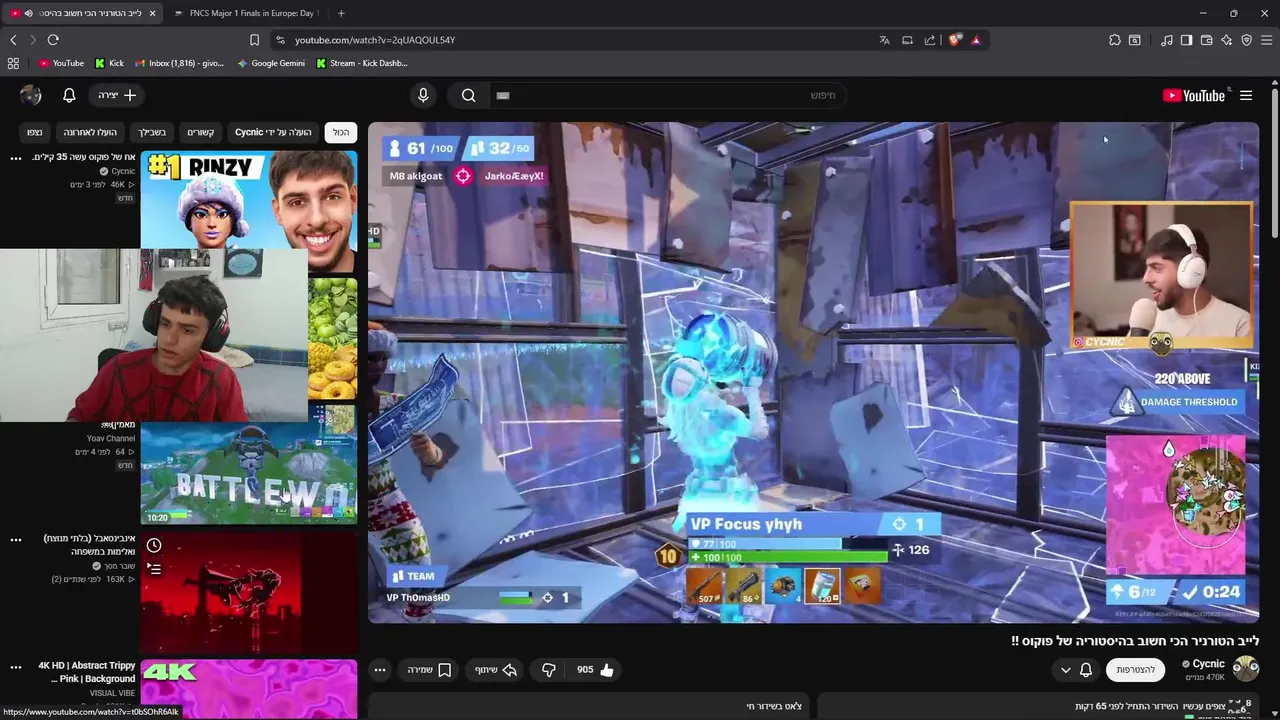Click the Join (להצטרפות) button
This screenshot has height=720, width=1280.
(x=1135, y=670)
